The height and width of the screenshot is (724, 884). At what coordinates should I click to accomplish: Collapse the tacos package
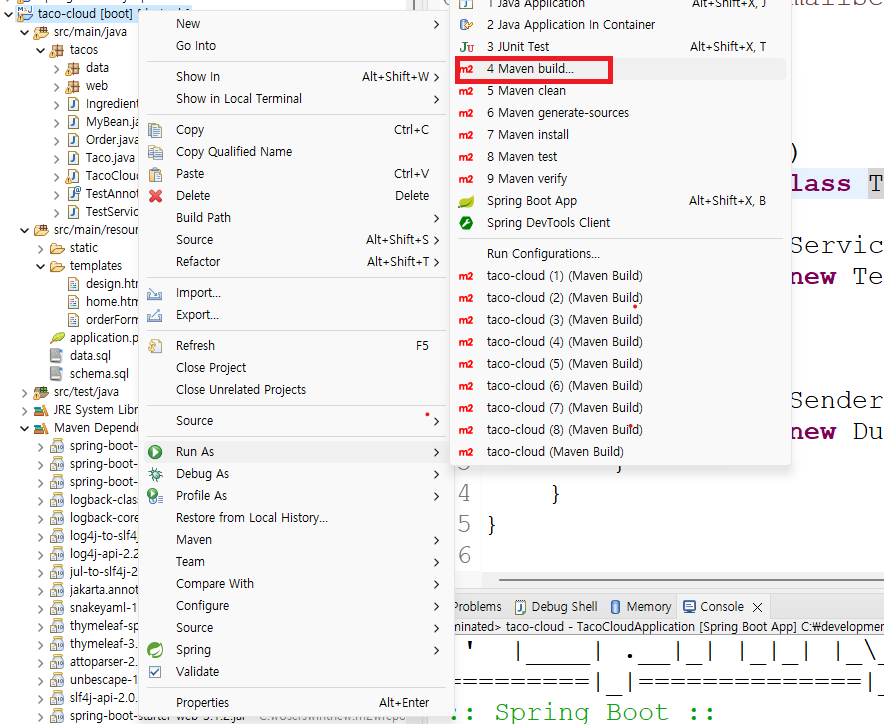40,50
